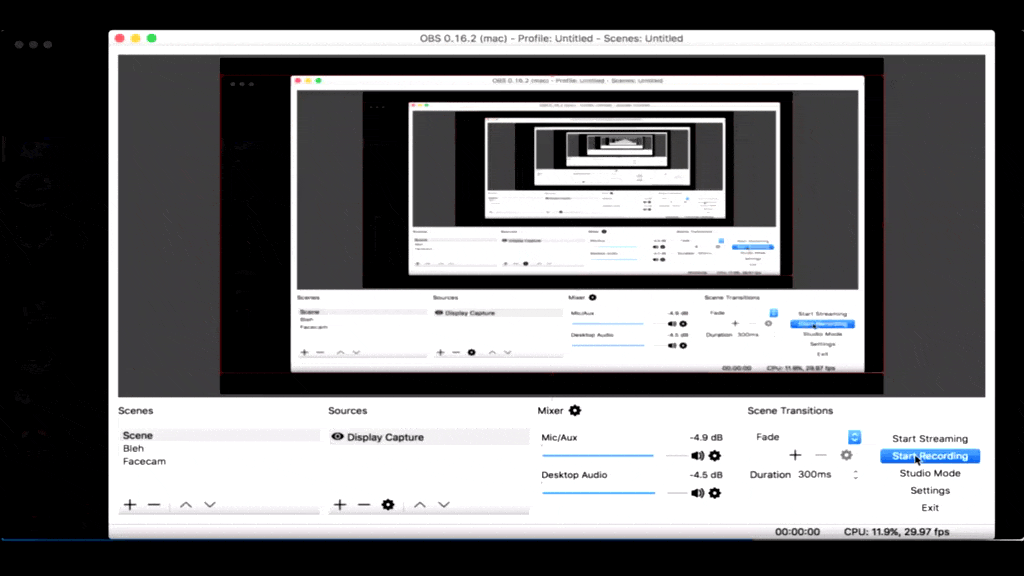Mute the Desktop Audio speaker icon
Viewport: 1024px width, 576px height.
pyautogui.click(x=697, y=493)
